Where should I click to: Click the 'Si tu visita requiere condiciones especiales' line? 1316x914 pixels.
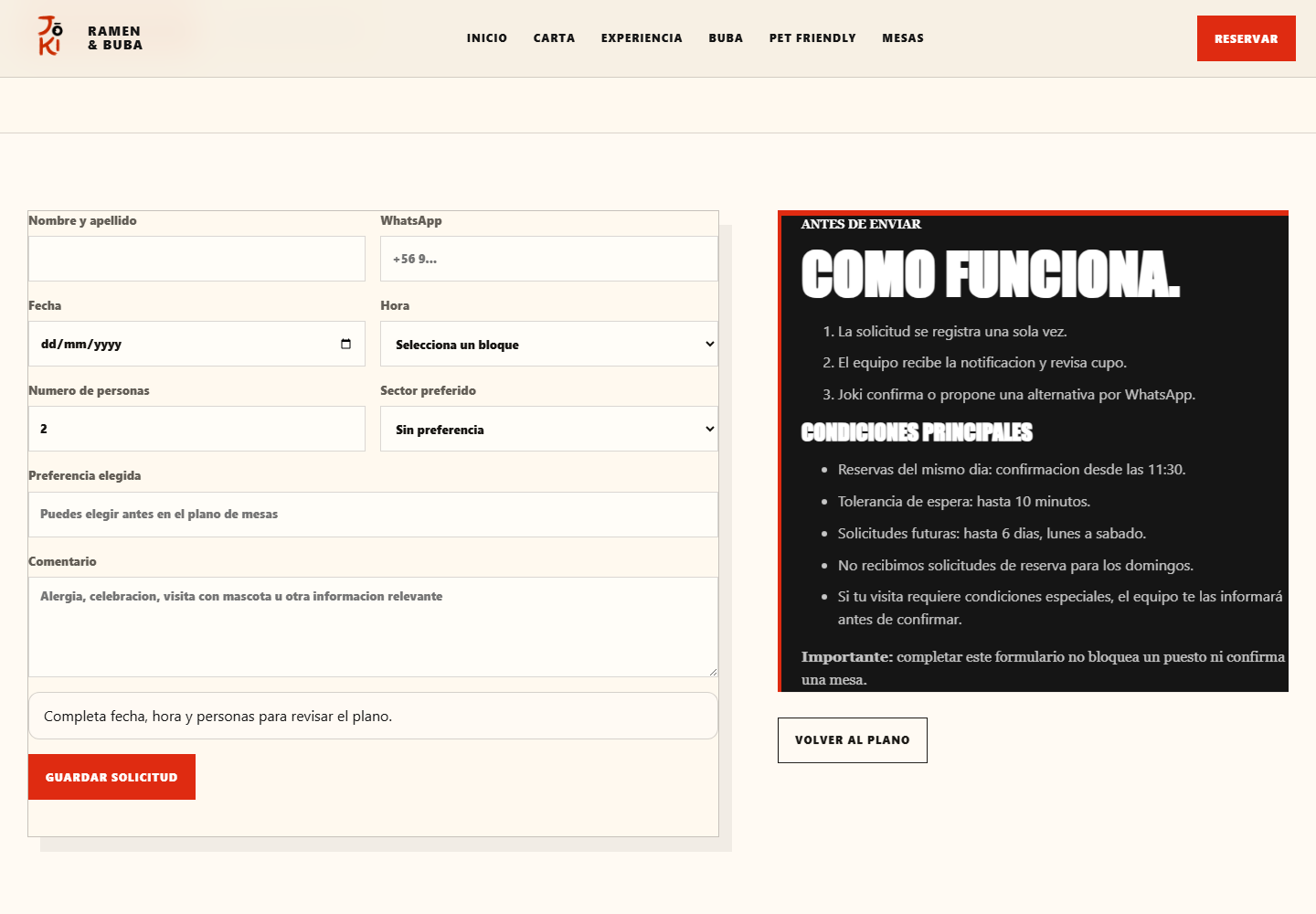click(x=1060, y=608)
